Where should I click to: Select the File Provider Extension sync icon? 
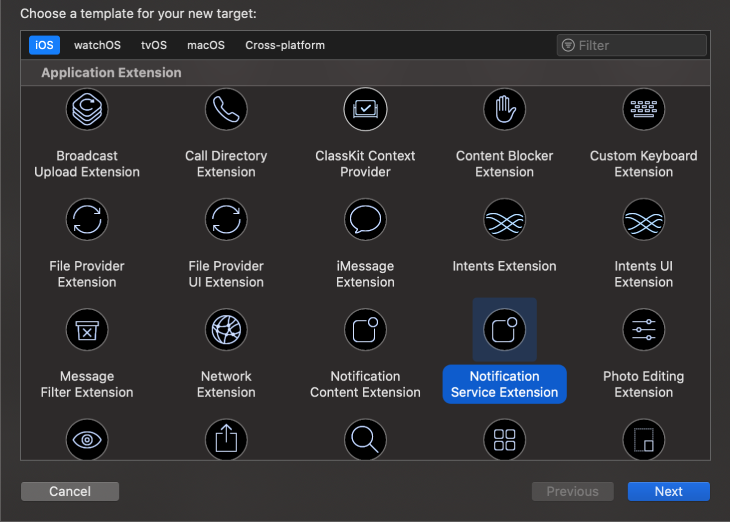tap(87, 219)
